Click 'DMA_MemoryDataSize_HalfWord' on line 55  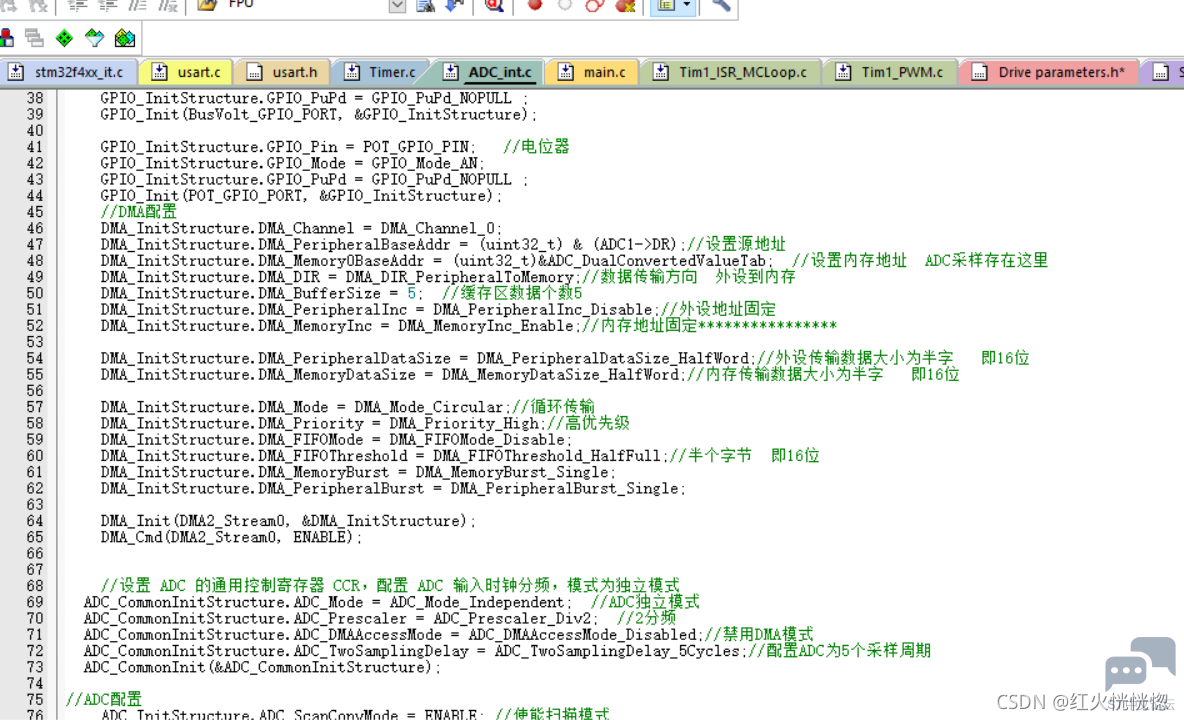click(560, 375)
